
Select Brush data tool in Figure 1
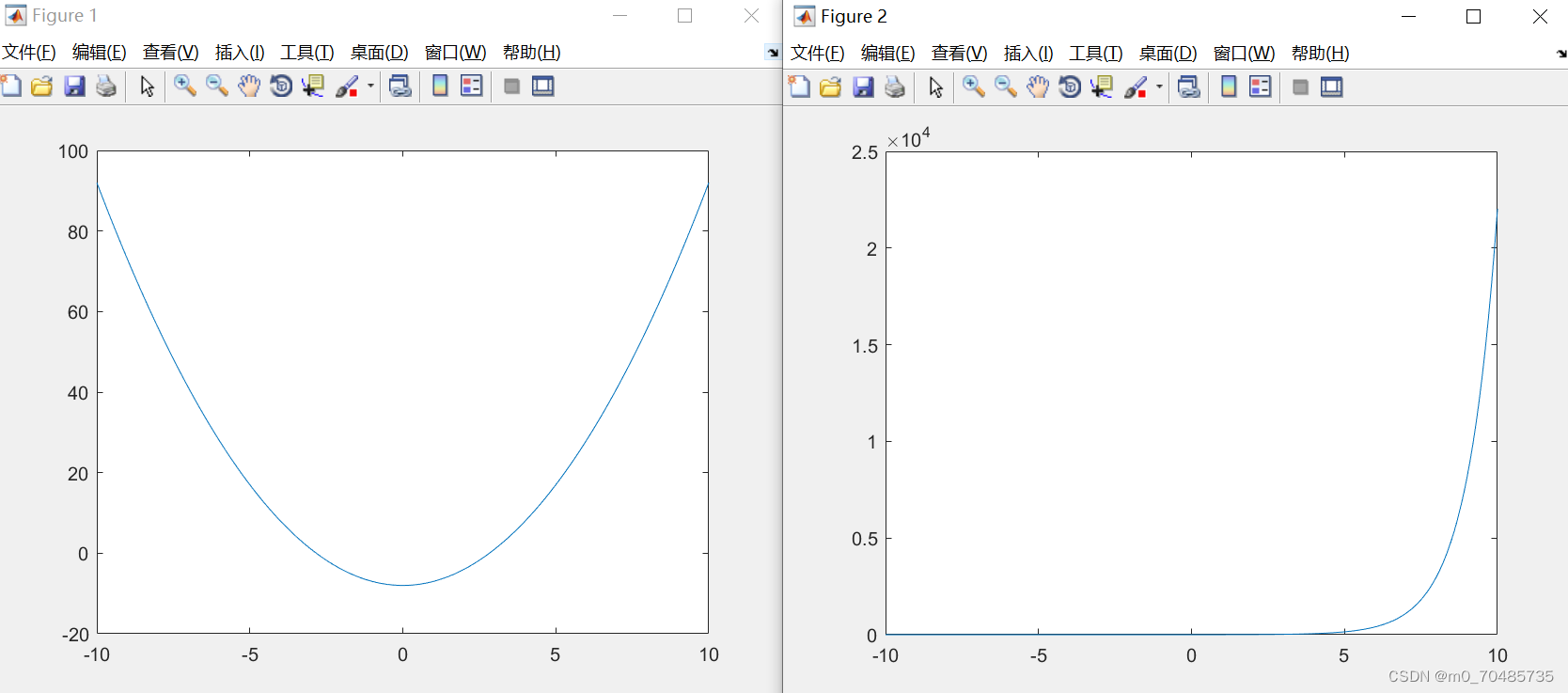347,87
